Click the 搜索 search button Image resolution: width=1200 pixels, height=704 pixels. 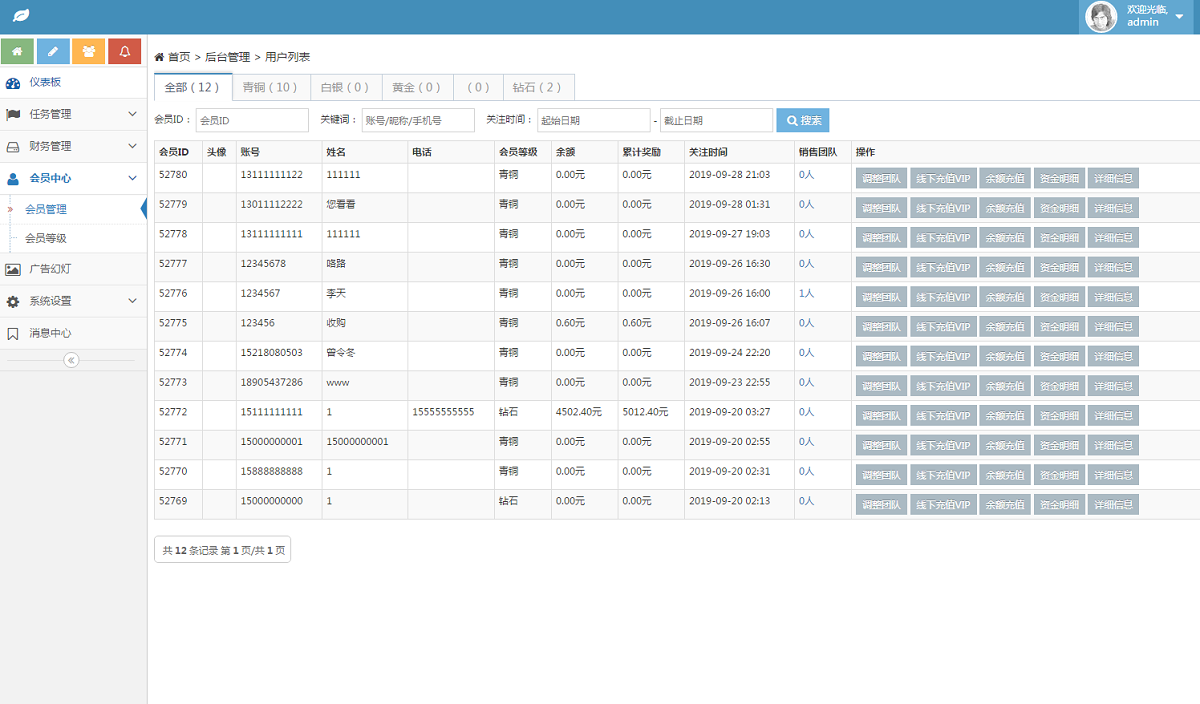[x=803, y=119]
